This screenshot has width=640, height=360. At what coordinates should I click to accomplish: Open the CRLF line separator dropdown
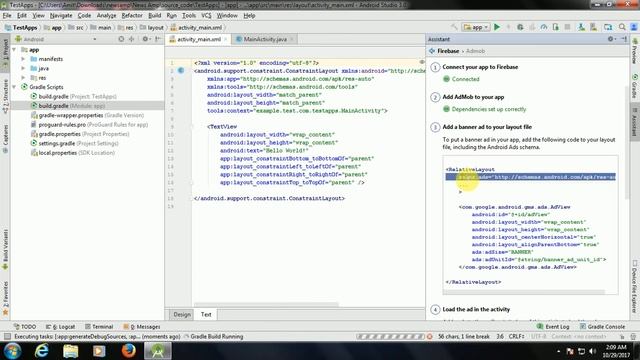pyautogui.click(x=516, y=337)
